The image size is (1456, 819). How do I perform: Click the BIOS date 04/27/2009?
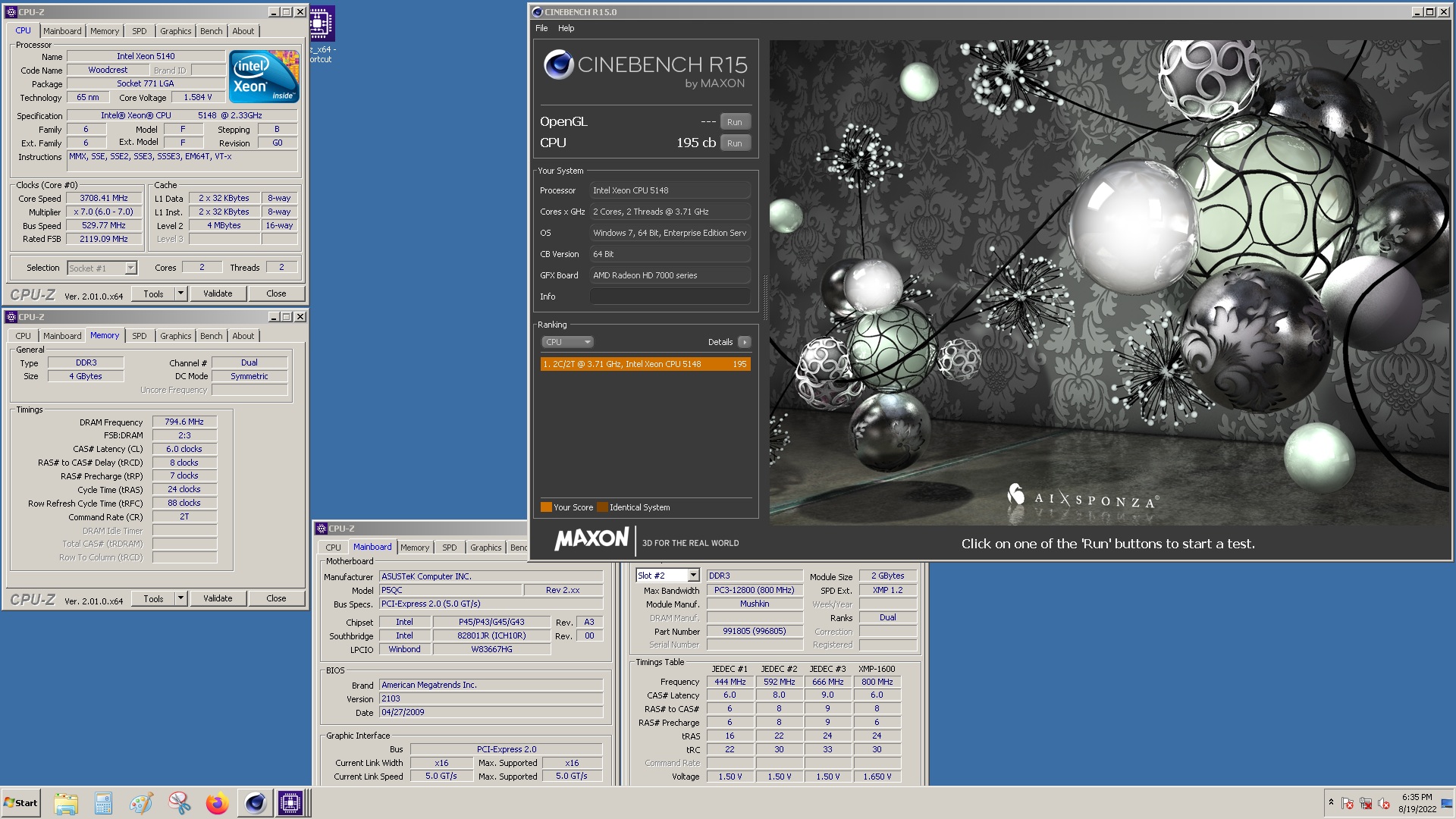(491, 712)
